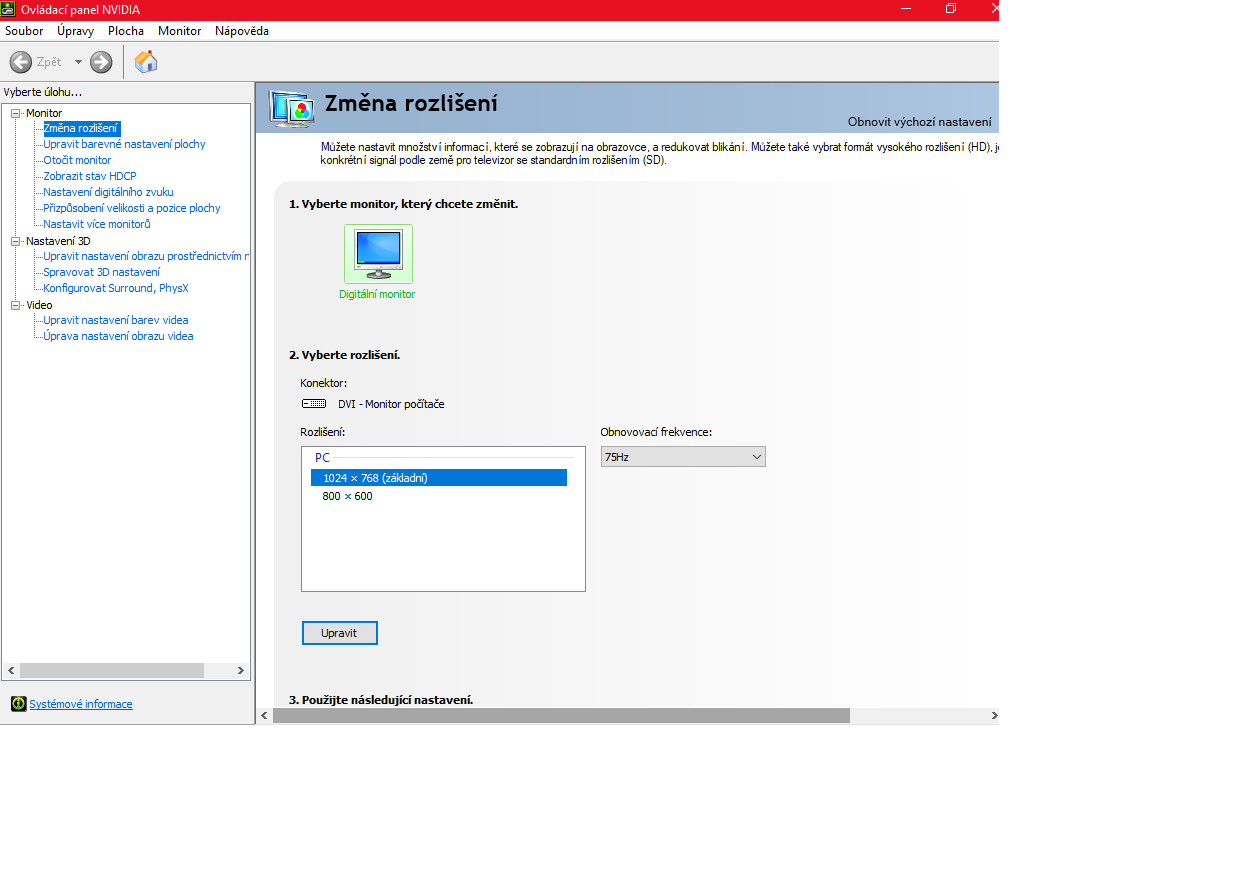1259x869 pixels.
Task: Click the Back arrow icon
Action: (21, 62)
